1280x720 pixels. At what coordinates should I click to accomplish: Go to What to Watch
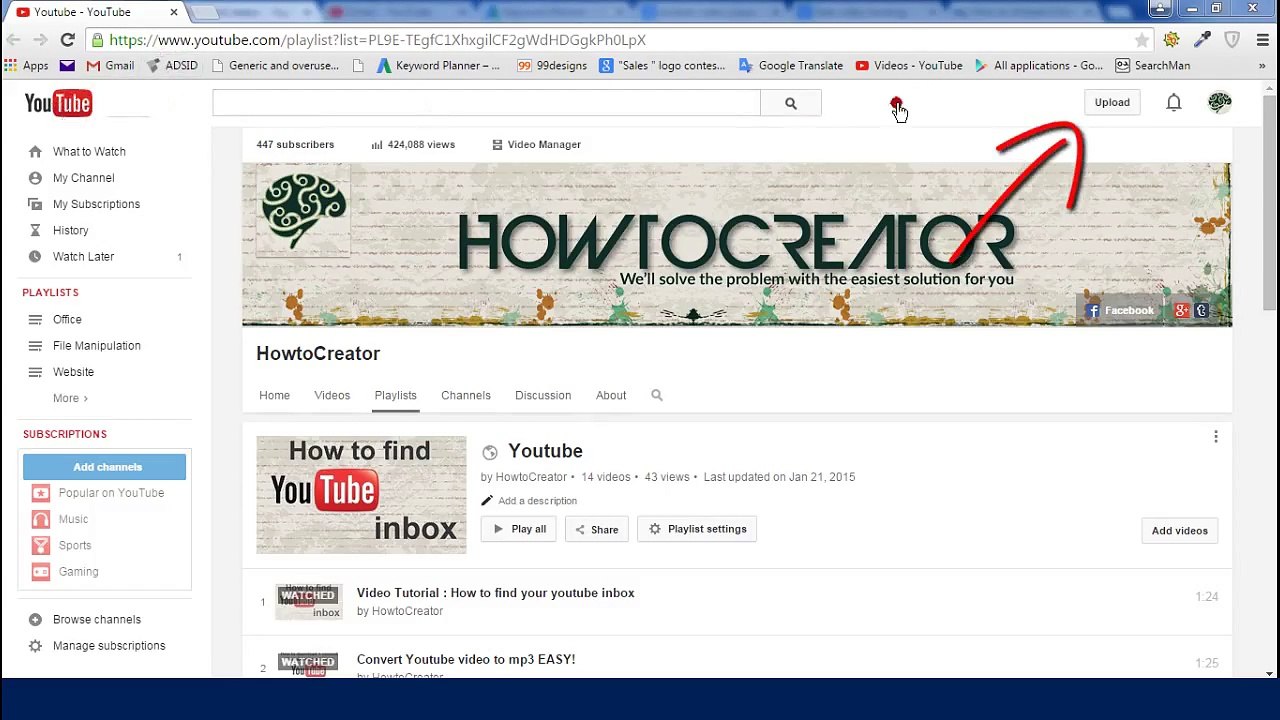89,151
